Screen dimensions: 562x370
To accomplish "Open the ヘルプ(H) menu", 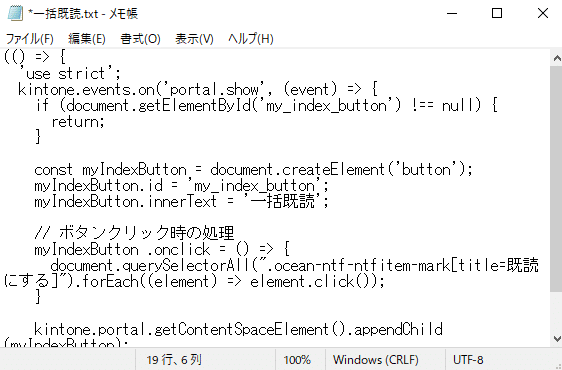I will click(251, 38).
